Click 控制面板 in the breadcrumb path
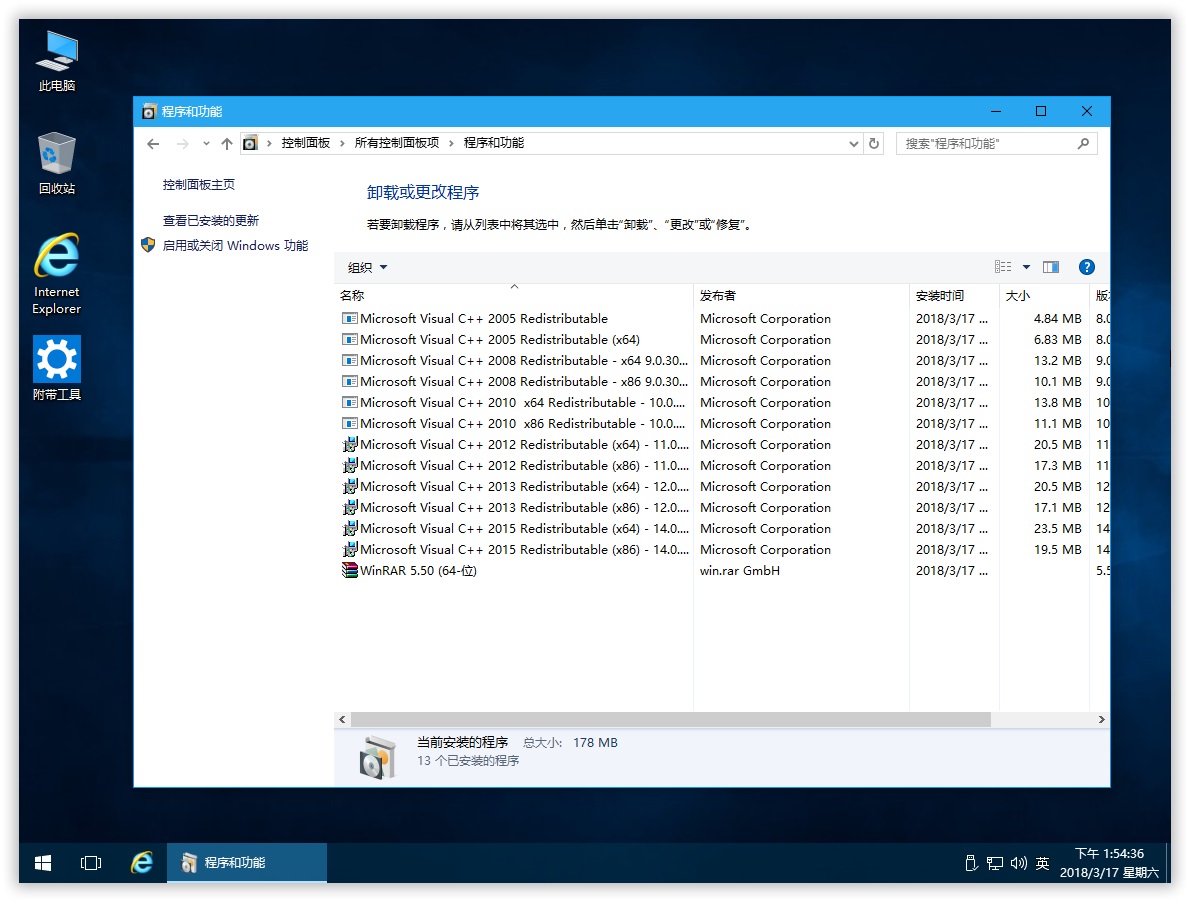 coord(306,143)
